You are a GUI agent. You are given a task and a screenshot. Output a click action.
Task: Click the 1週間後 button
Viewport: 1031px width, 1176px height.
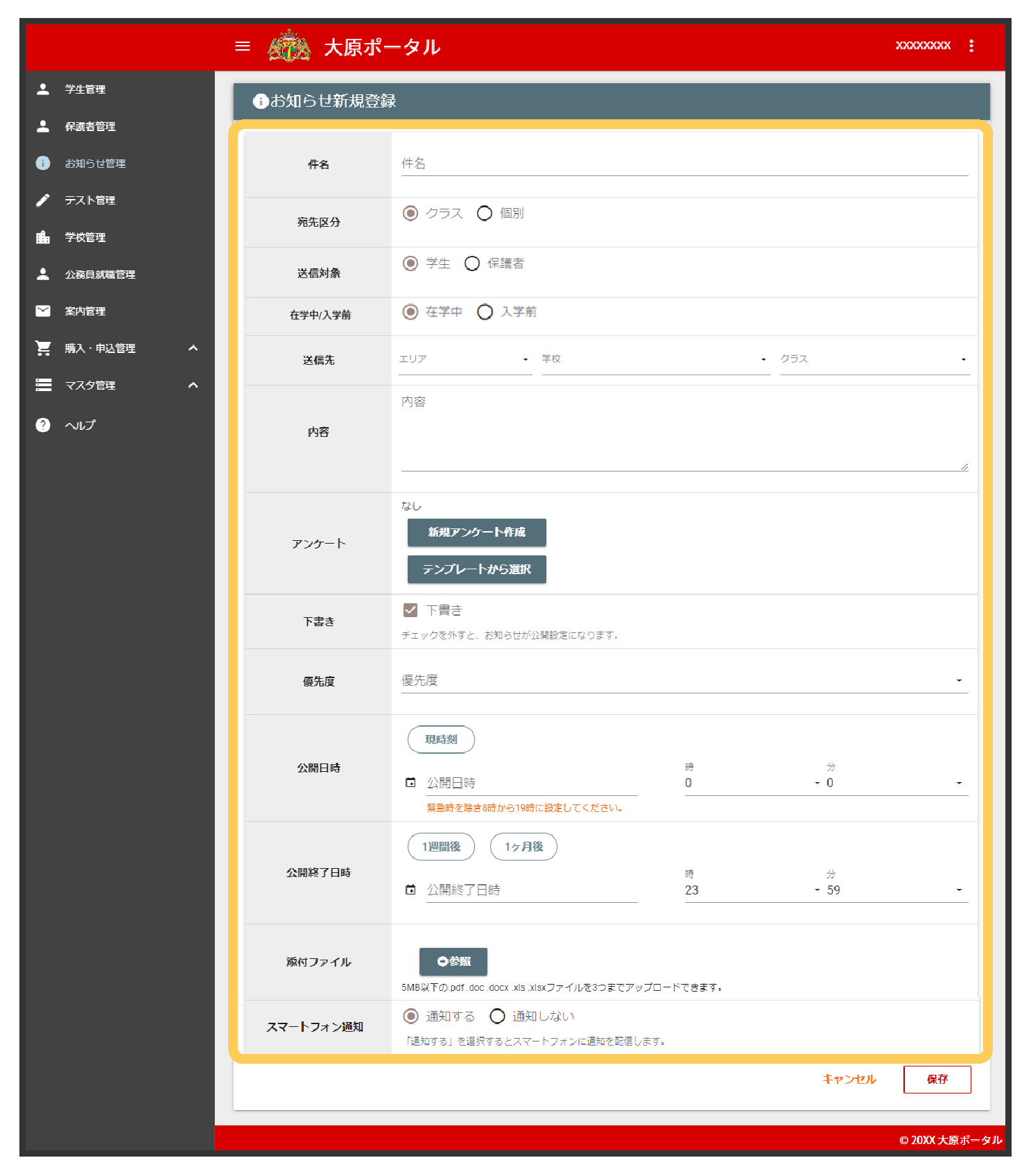[441, 847]
